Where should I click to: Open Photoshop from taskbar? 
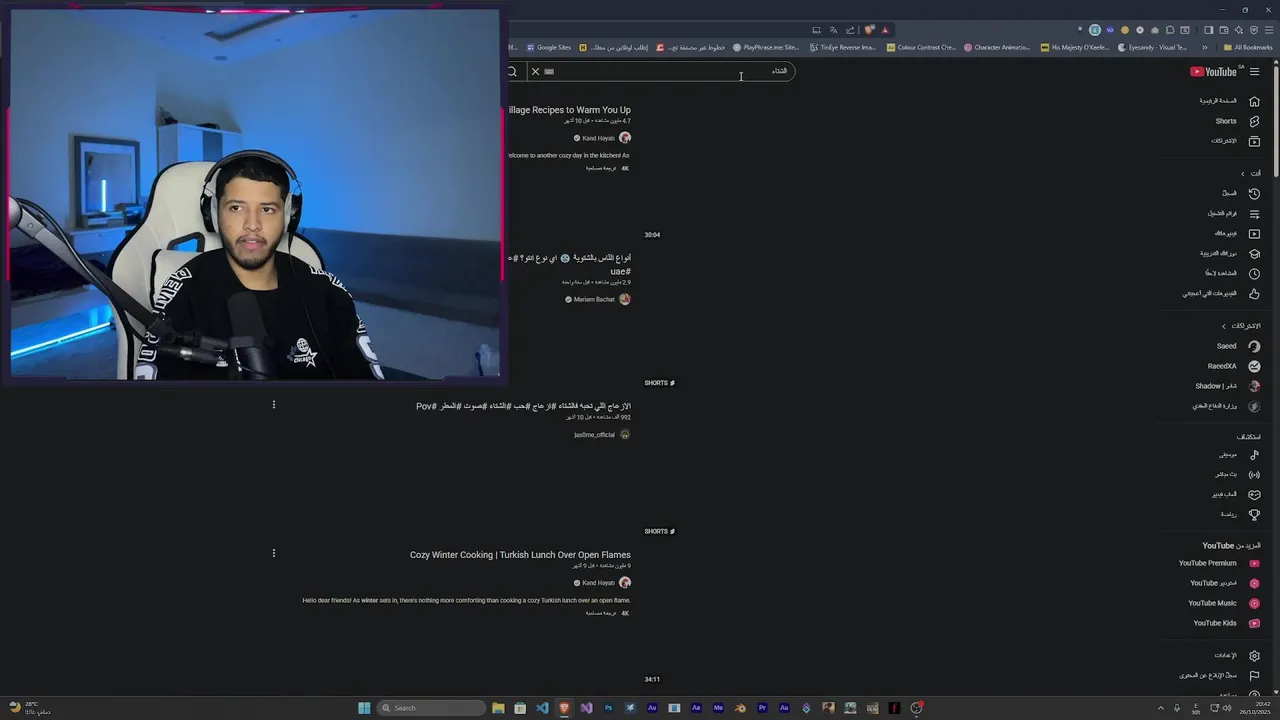click(x=608, y=708)
